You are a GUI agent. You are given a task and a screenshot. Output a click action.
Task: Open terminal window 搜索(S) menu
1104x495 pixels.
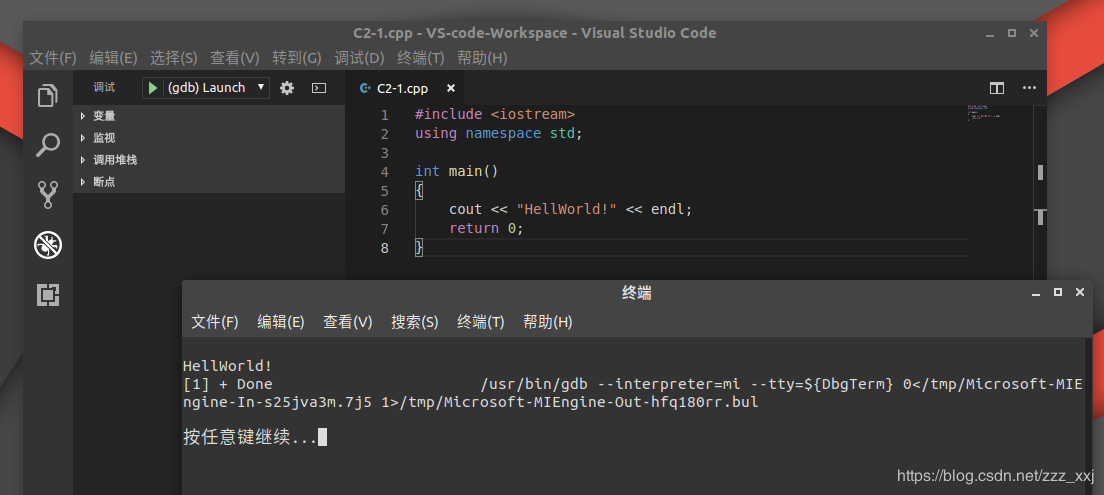[x=415, y=322]
